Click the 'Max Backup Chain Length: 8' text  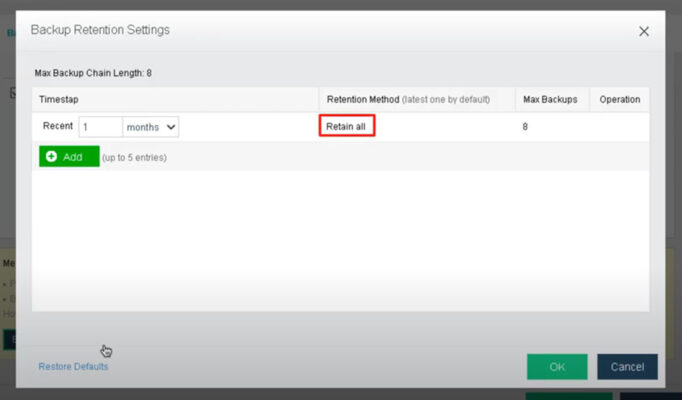93,73
